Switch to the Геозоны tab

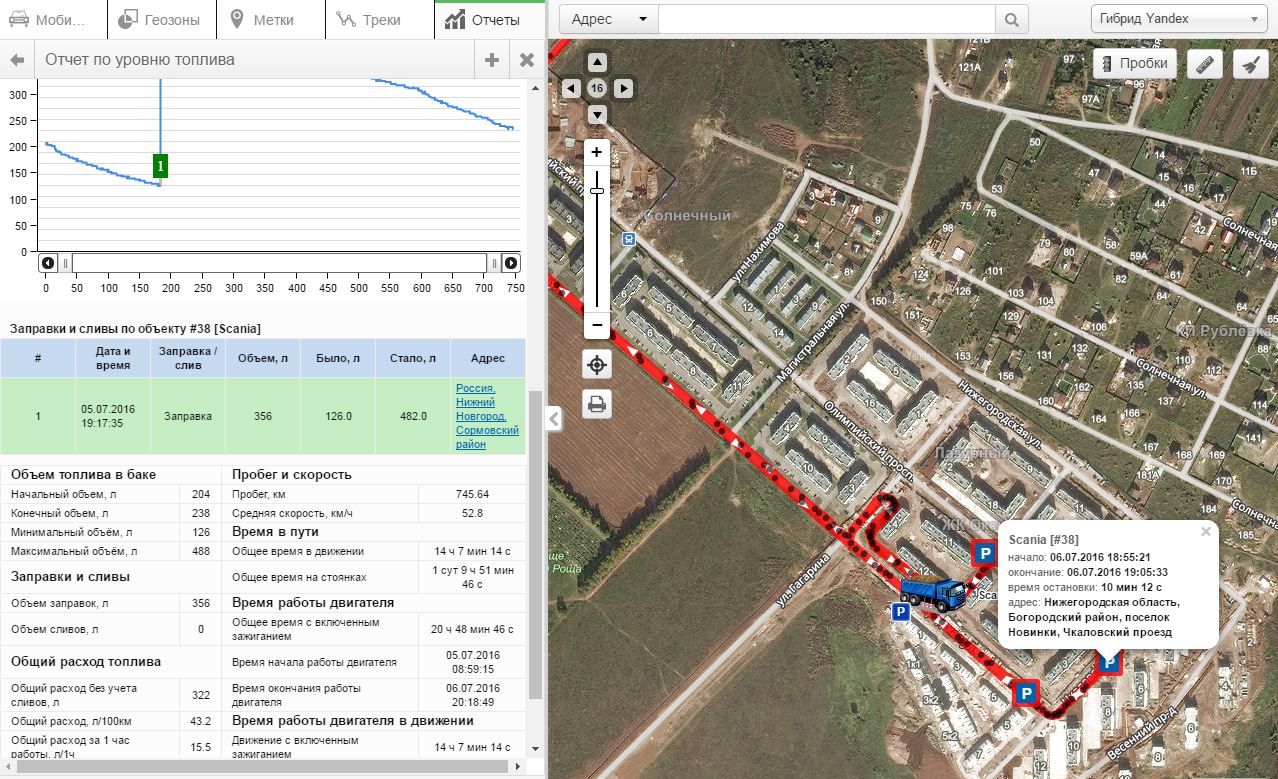coord(162,20)
